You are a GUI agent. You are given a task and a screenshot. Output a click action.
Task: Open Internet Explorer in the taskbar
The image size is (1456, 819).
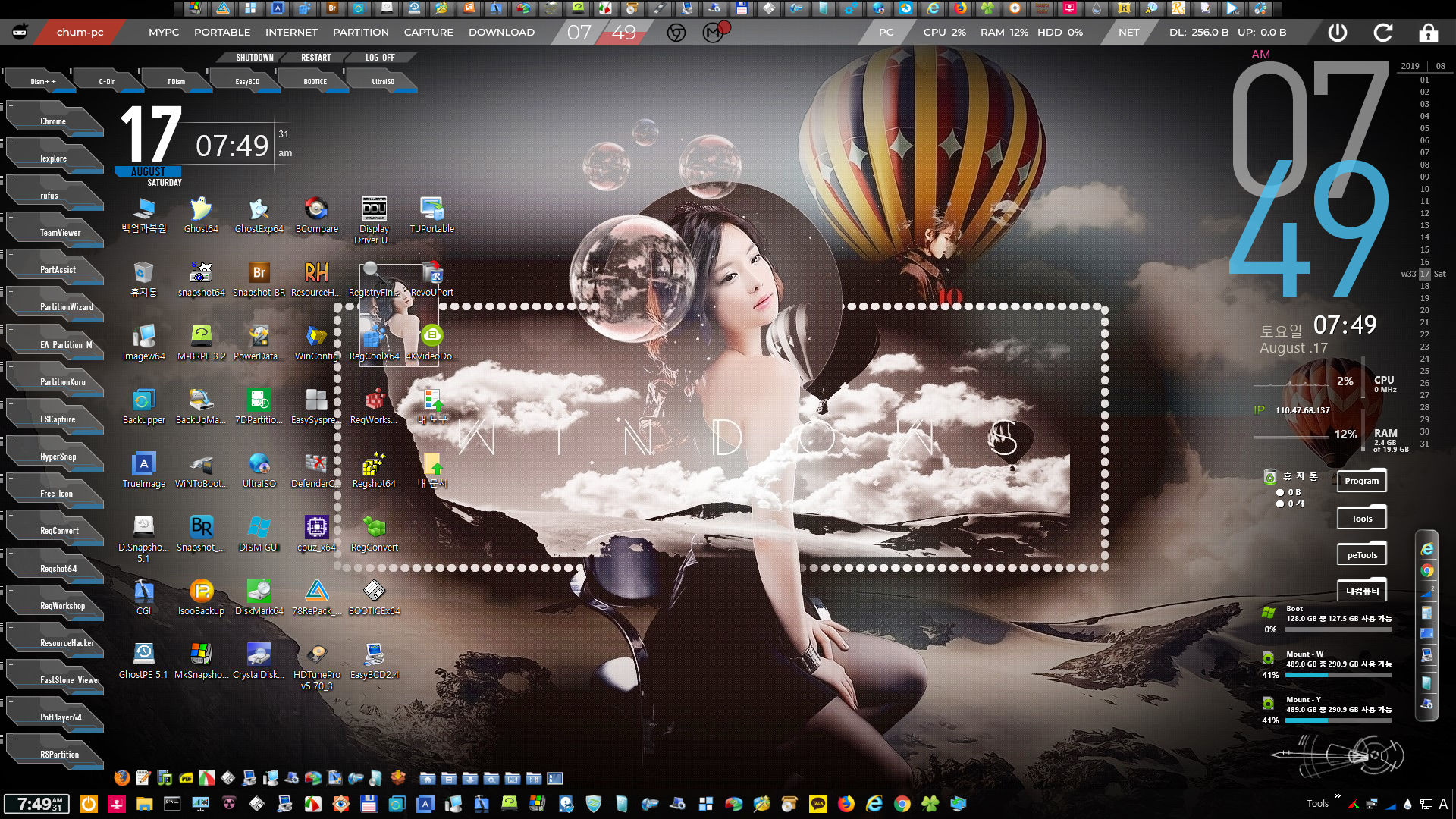coord(874,804)
